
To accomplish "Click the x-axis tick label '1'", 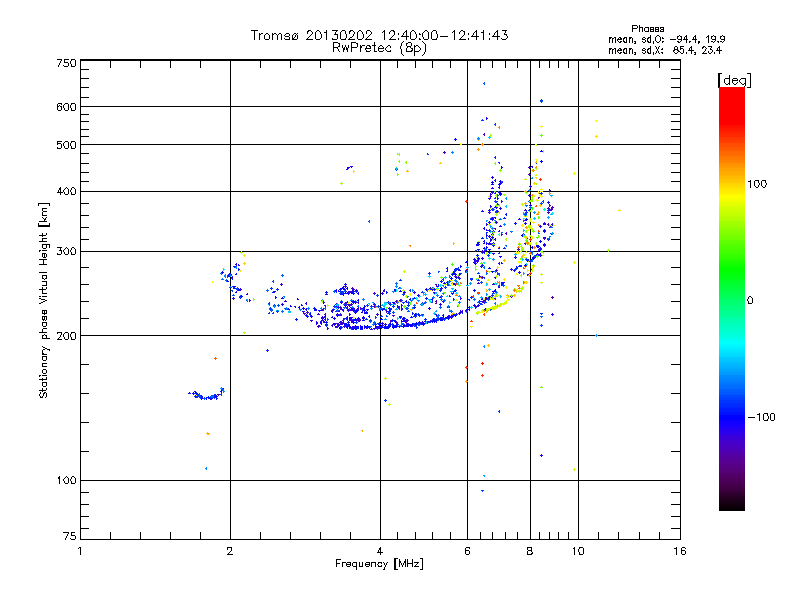I will pyautogui.click(x=80, y=551).
